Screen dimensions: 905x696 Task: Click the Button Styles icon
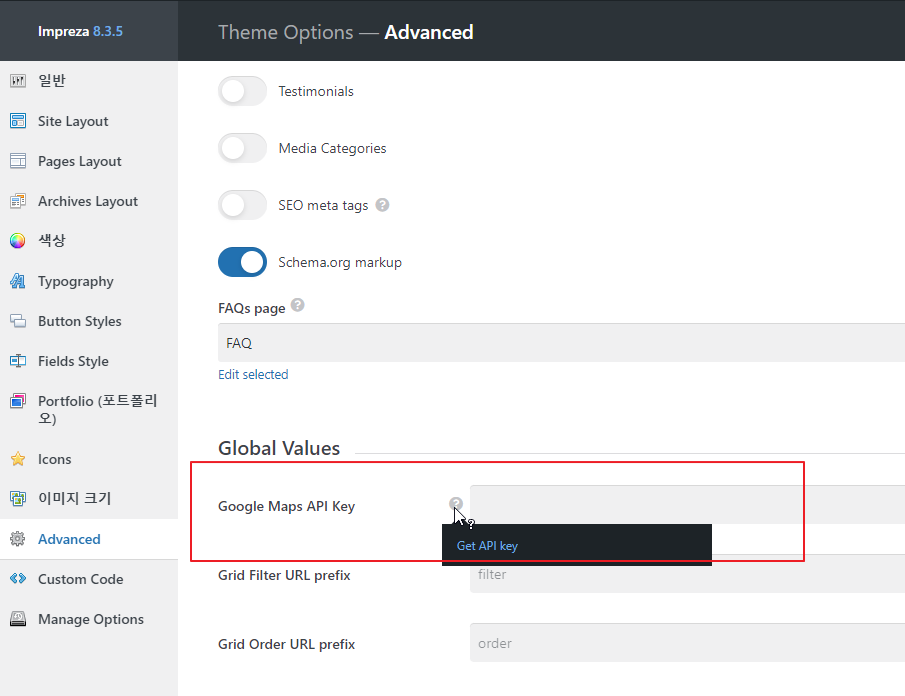click(x=18, y=321)
